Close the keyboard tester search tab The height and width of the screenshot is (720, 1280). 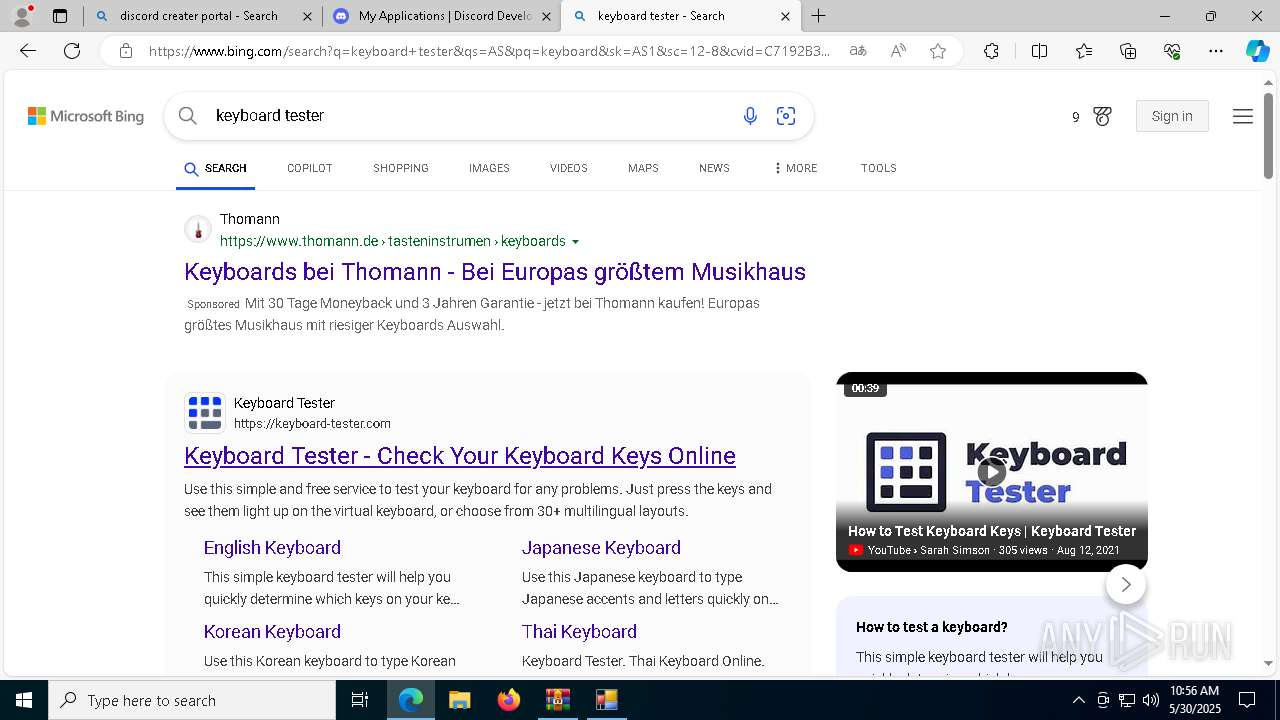[x=785, y=16]
